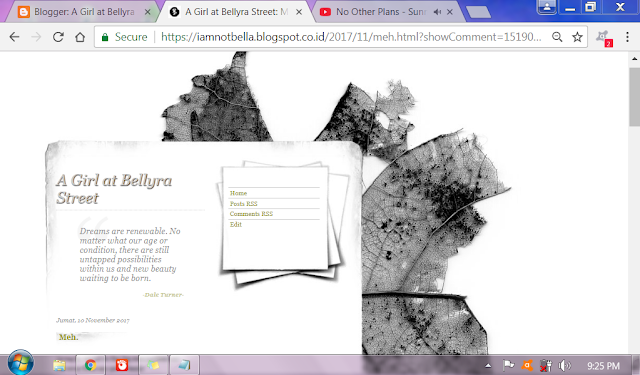Close the No Other Plans YouTube tab
640x375 pixels.
click(x=450, y=12)
